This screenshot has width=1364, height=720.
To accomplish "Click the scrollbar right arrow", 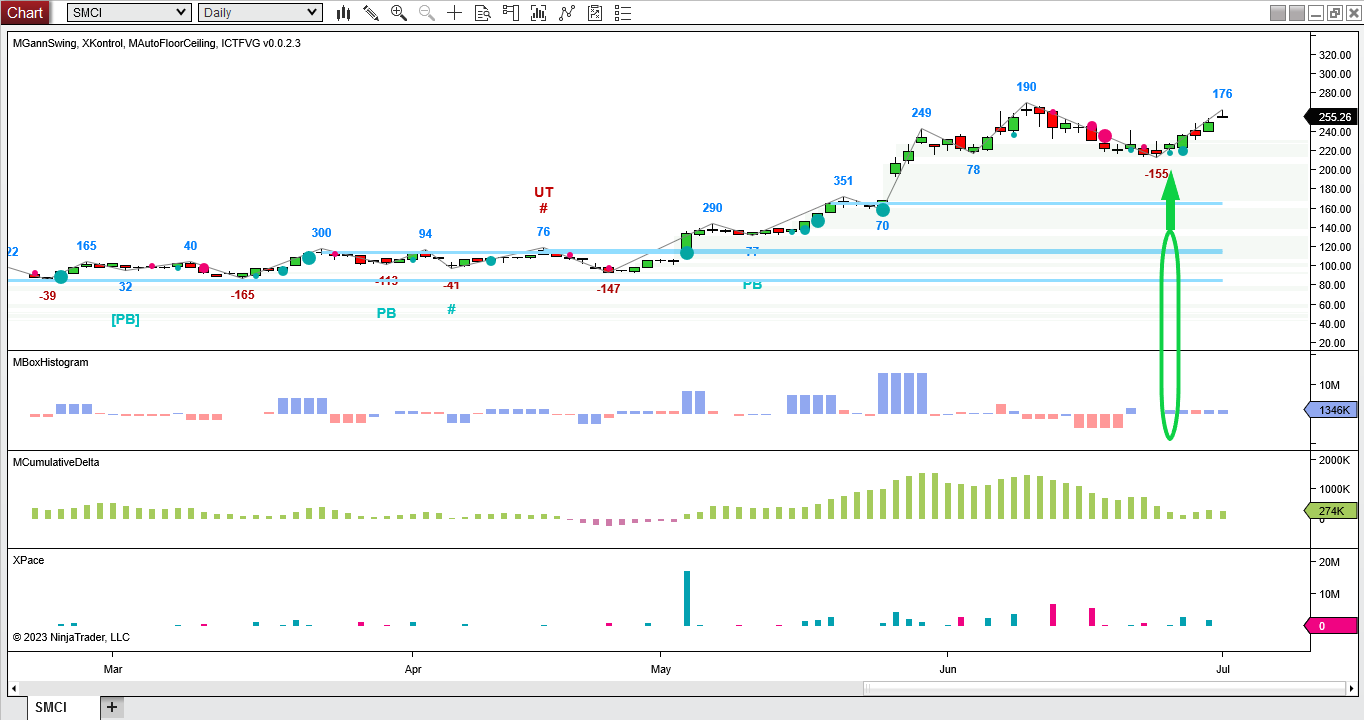I will (x=1352, y=689).
